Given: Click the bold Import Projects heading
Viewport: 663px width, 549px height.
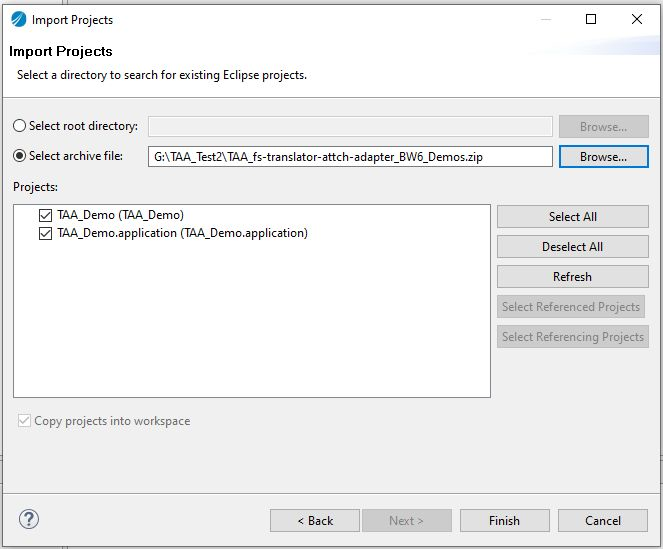Looking at the screenshot, I should 61,51.
